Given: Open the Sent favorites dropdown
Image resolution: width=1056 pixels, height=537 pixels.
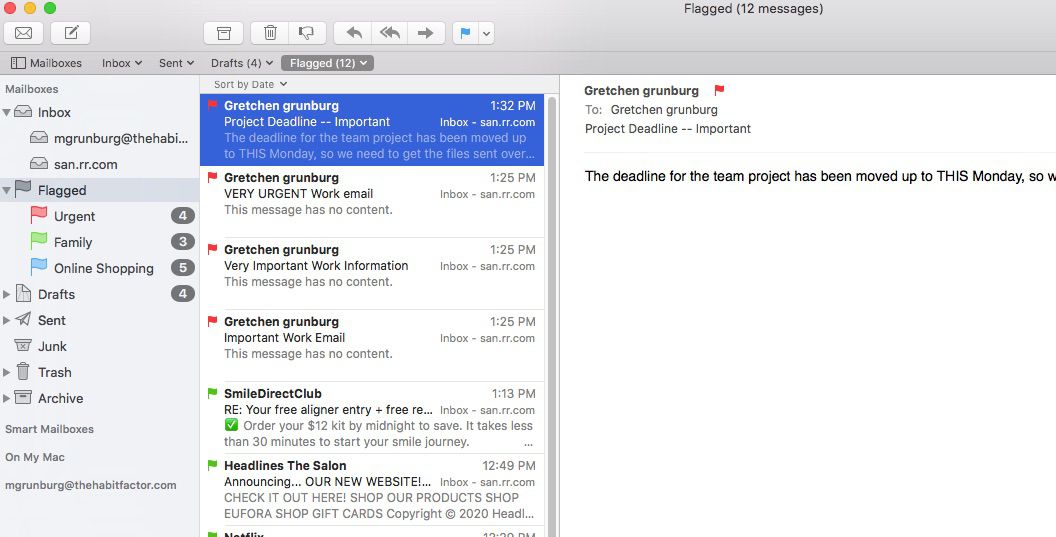Looking at the screenshot, I should [x=176, y=63].
